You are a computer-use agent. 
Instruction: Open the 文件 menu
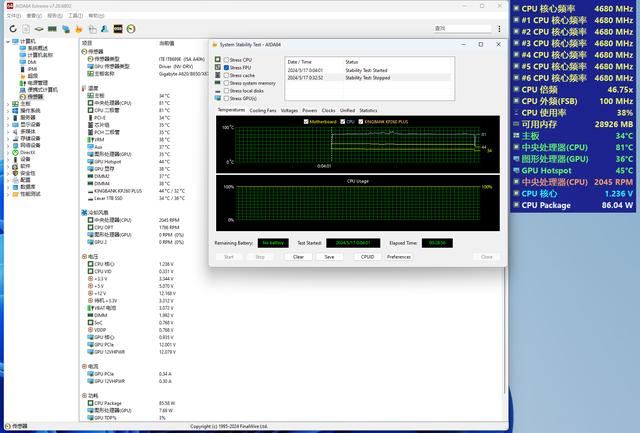point(13,16)
